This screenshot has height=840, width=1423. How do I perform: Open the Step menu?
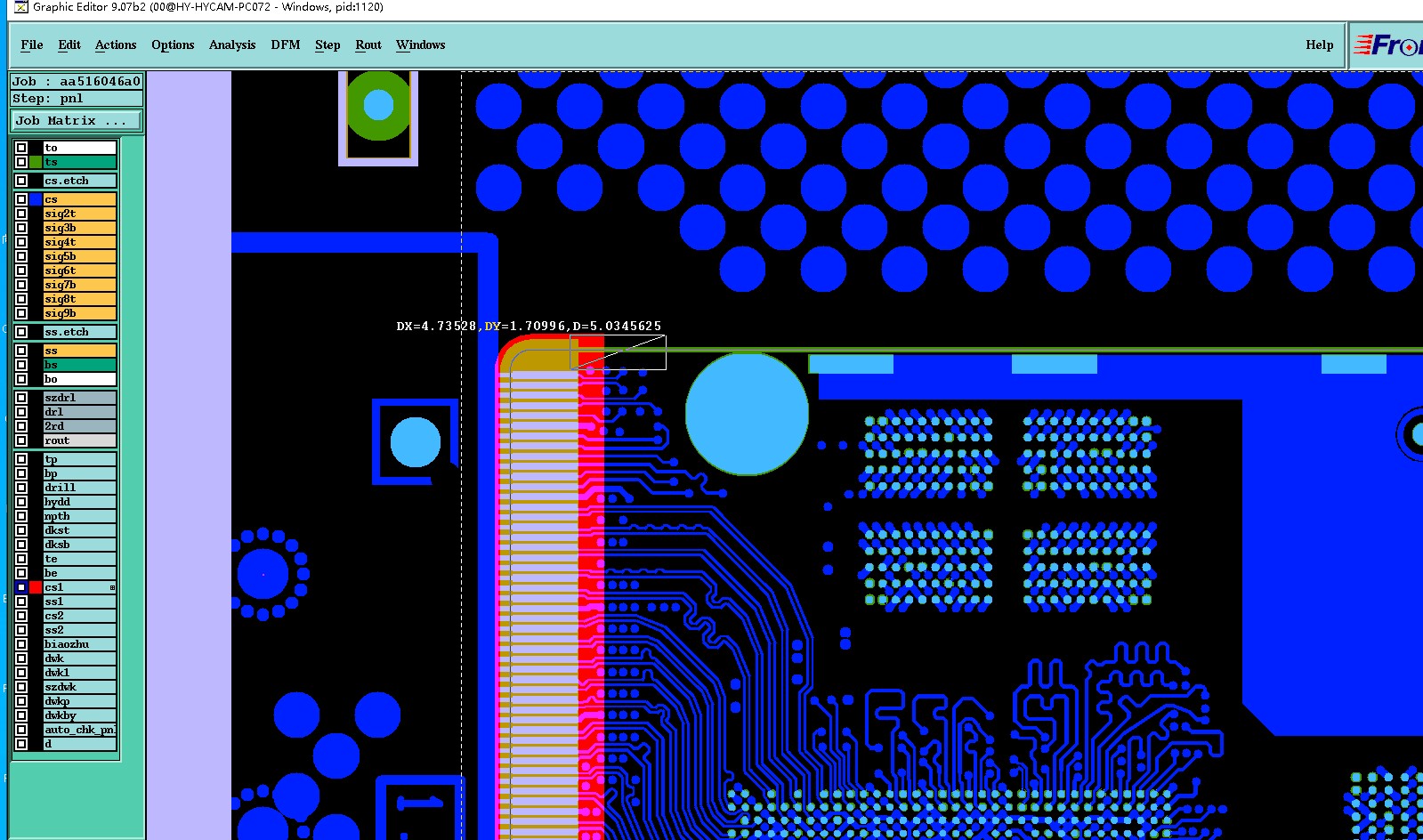tap(327, 44)
